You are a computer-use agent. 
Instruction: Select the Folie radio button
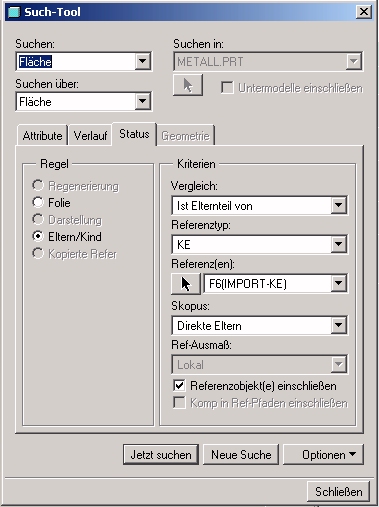coord(38,202)
